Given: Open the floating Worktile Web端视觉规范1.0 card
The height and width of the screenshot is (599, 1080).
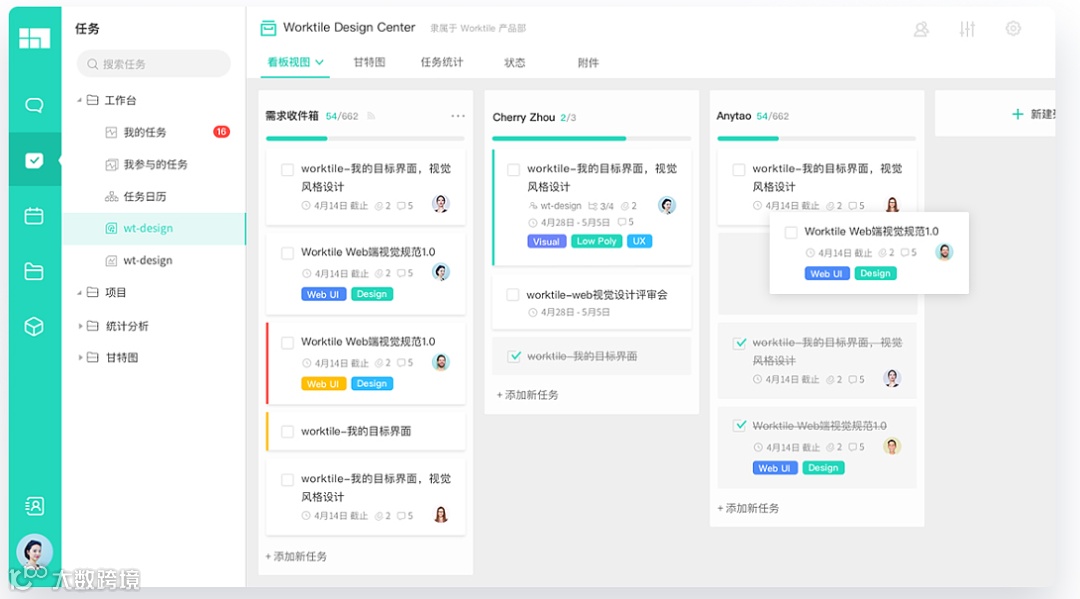Looking at the screenshot, I should coord(869,253).
